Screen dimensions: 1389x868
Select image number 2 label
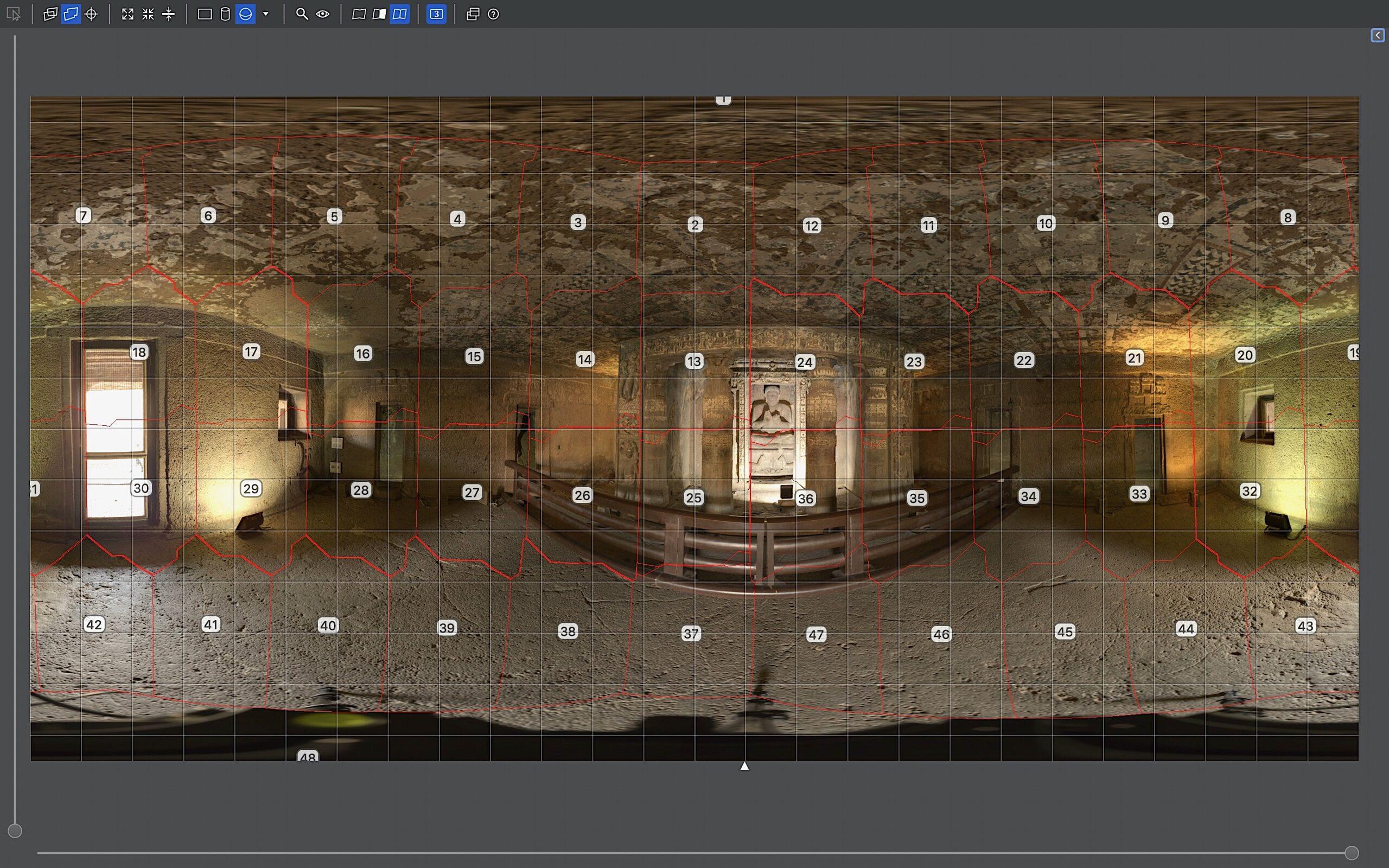coord(695,225)
